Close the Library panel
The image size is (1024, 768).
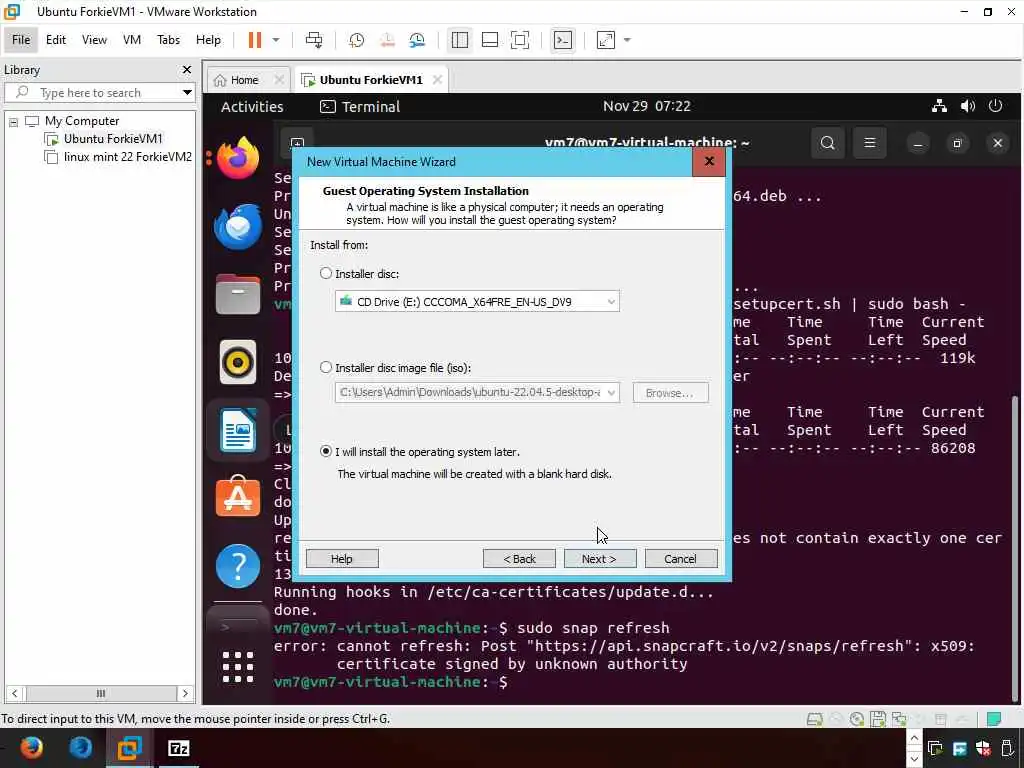pos(187,69)
